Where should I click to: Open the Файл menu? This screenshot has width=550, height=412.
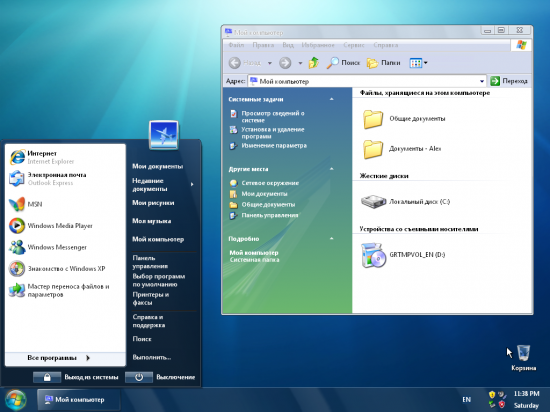pyautogui.click(x=236, y=45)
